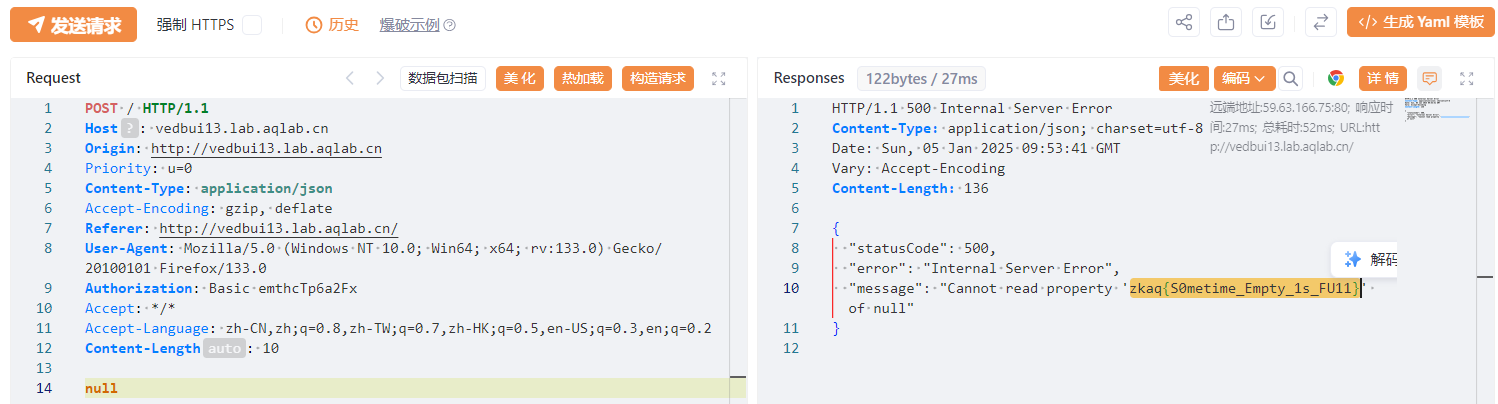Open 历史 history
1498x404 pixels.
point(332,25)
